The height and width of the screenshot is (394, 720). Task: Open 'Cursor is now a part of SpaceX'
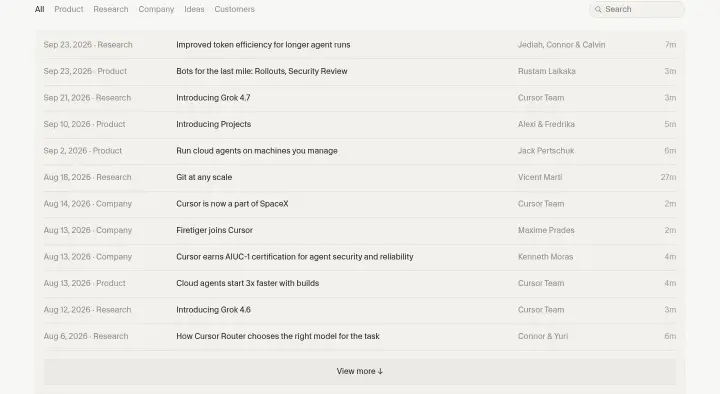coord(232,204)
